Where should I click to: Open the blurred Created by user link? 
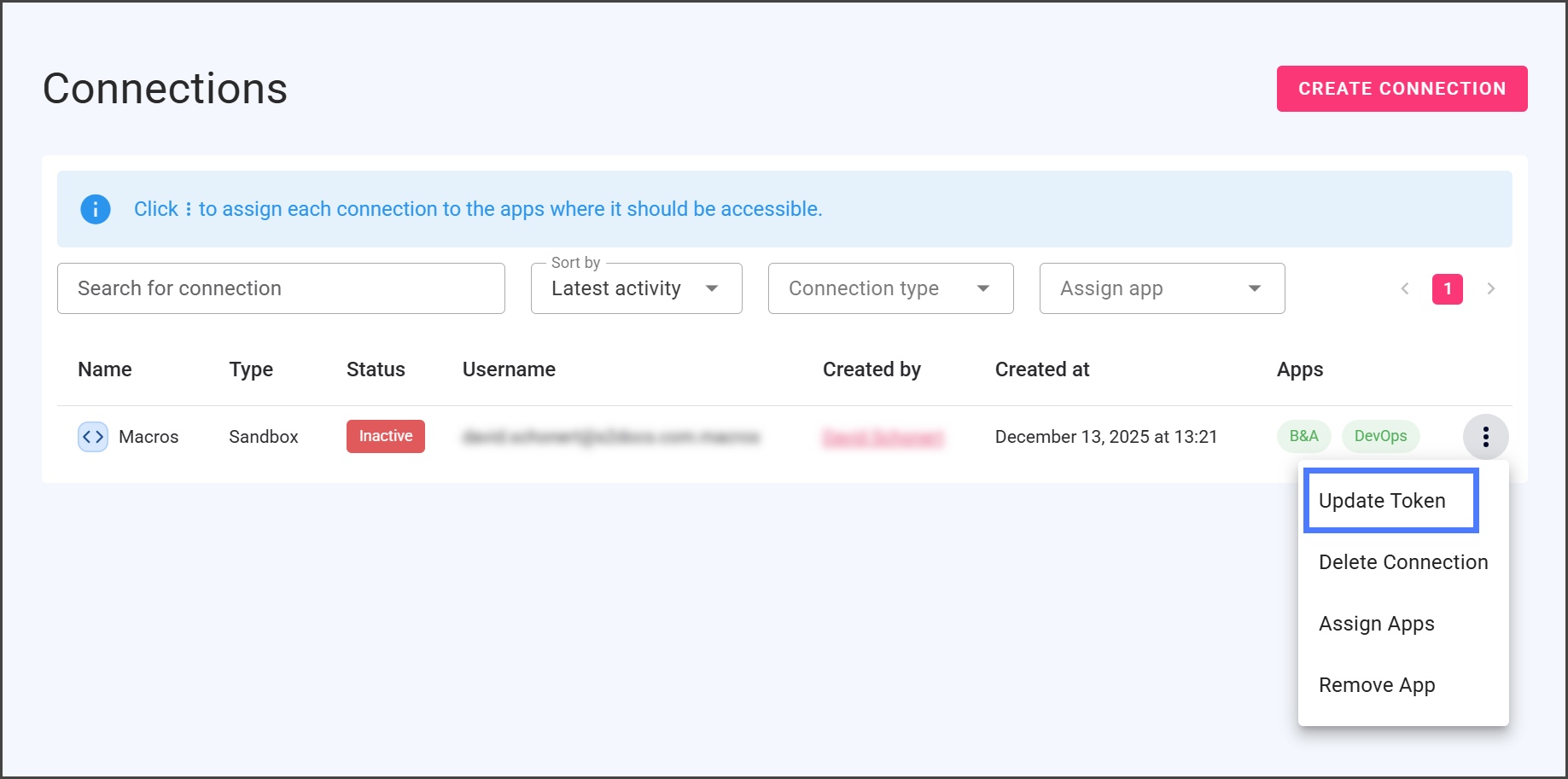tap(883, 438)
